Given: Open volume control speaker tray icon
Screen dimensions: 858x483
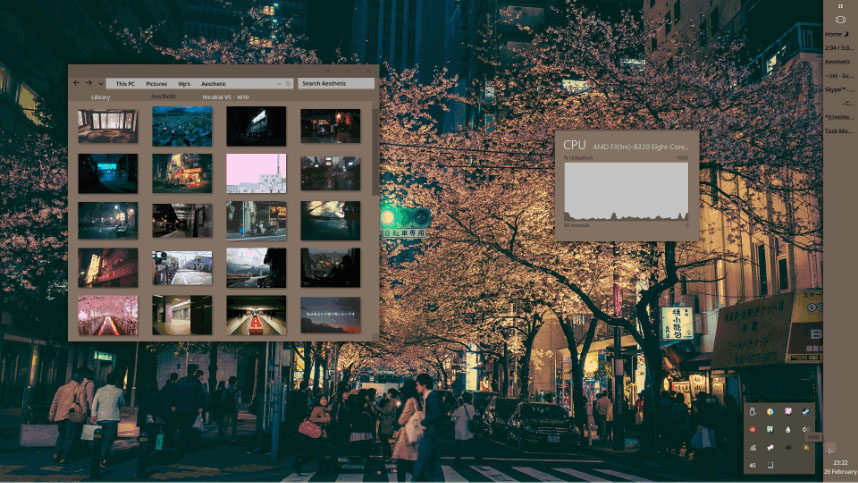Looking at the screenshot, I should point(805,429).
